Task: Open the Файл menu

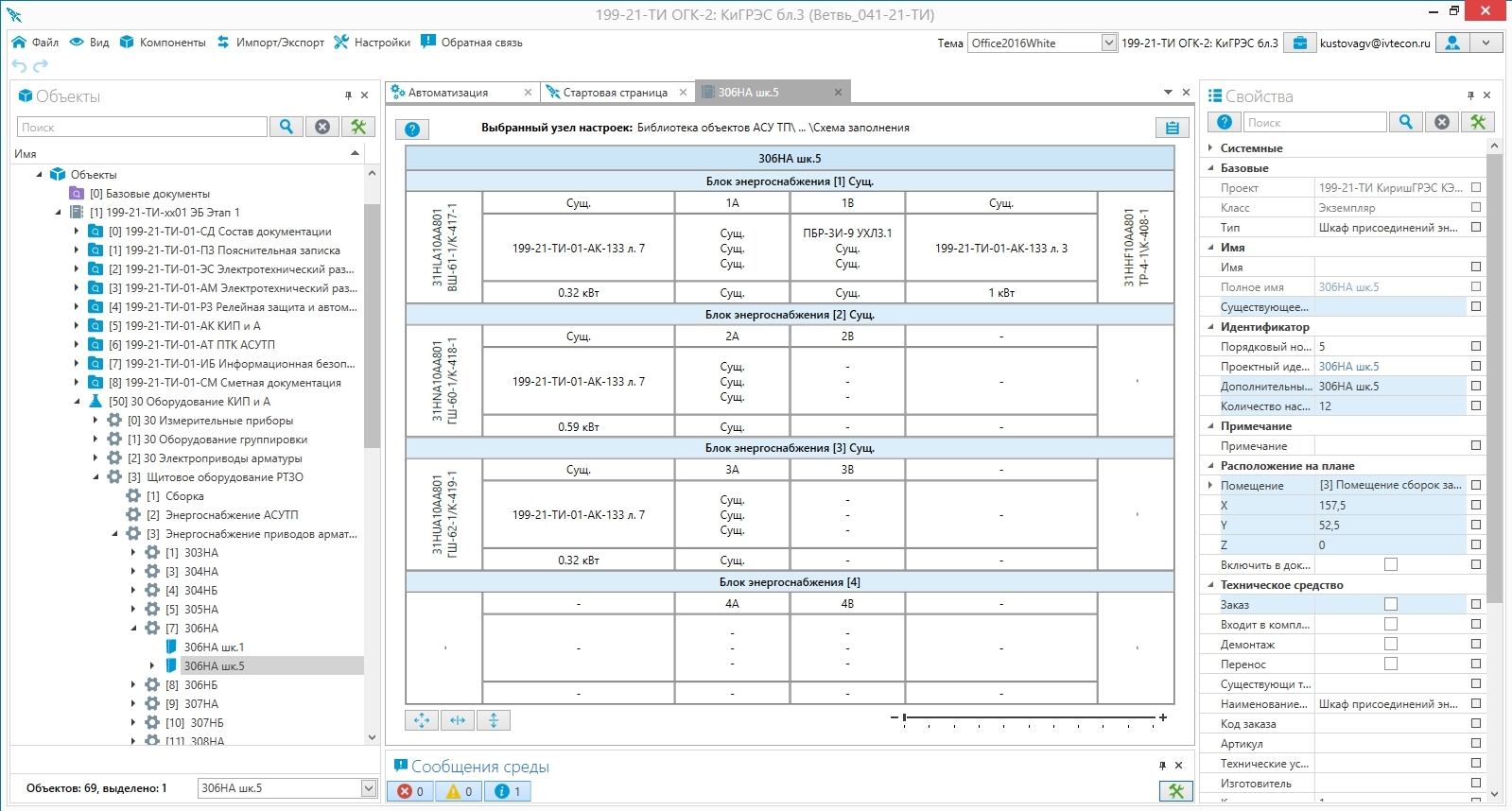Action: point(35,43)
